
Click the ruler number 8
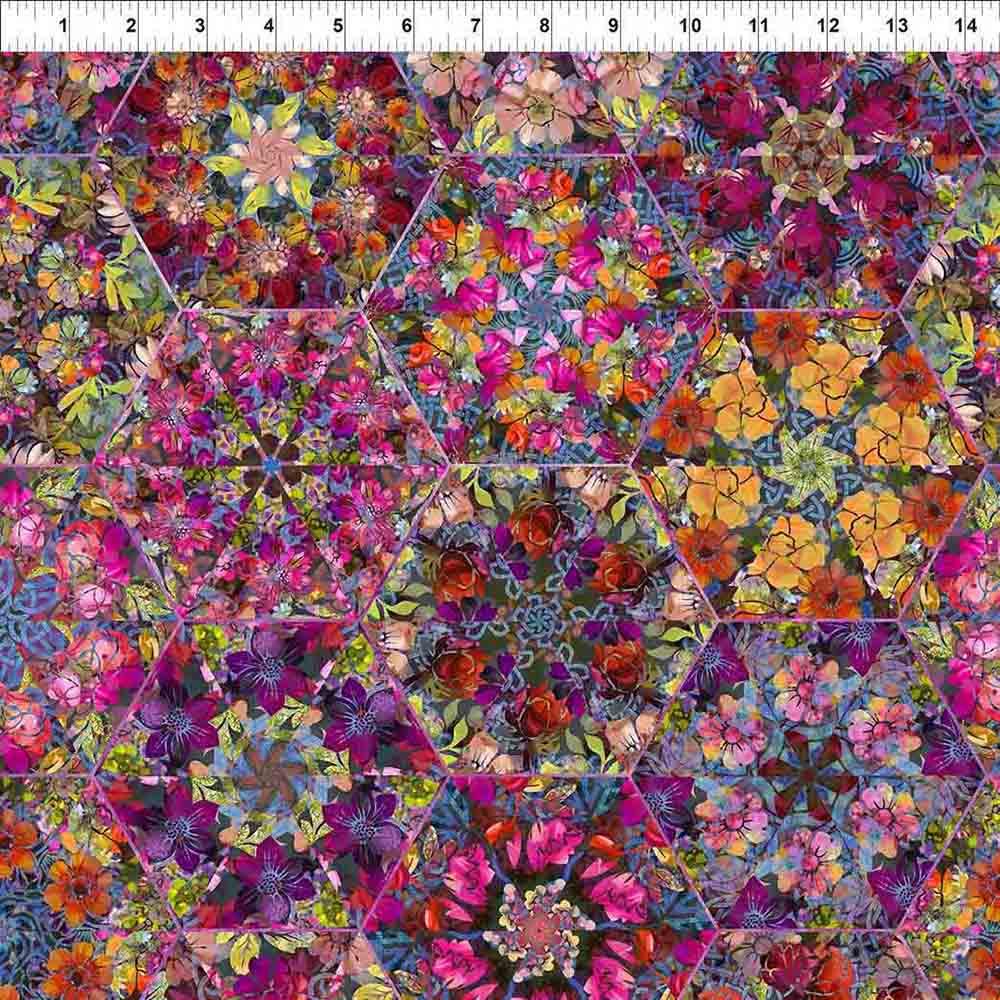point(544,26)
